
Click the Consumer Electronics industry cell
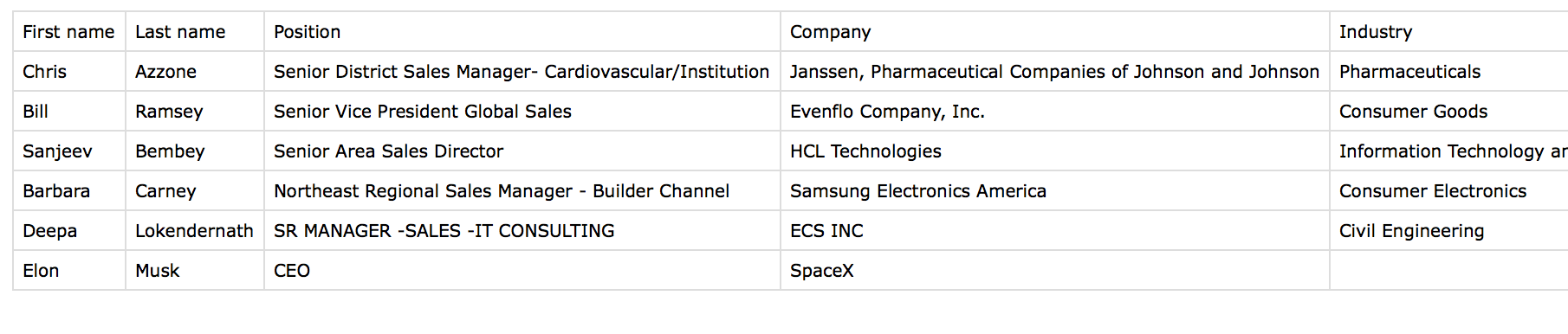[1449, 191]
